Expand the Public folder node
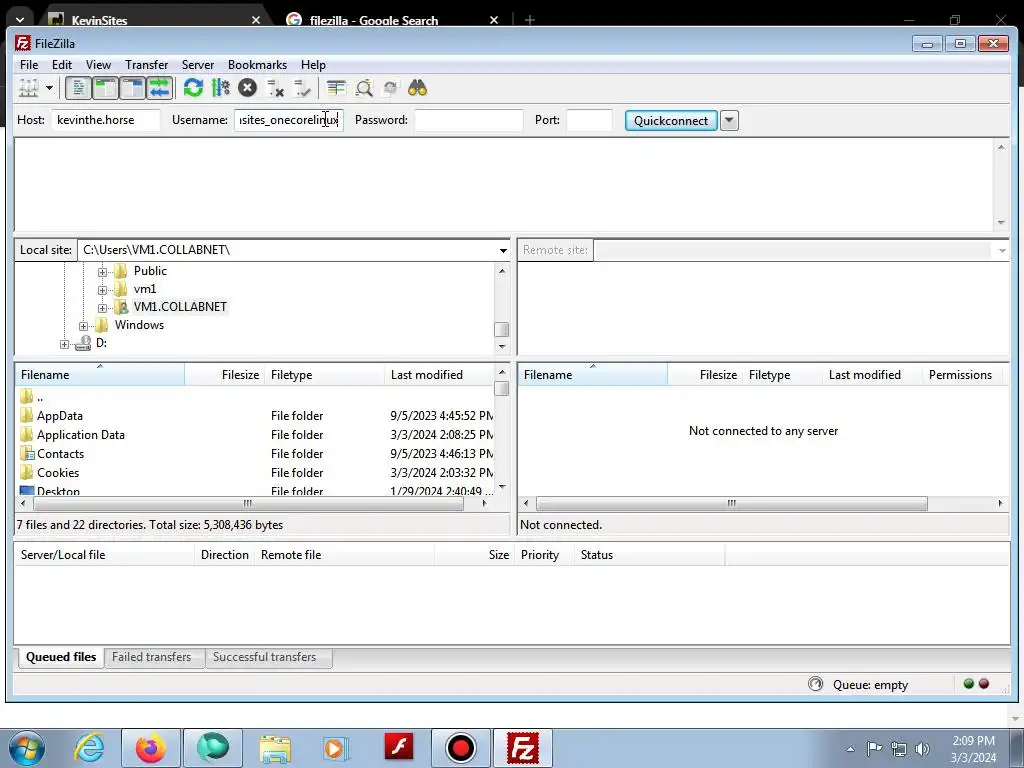The image size is (1024, 768). pos(102,272)
